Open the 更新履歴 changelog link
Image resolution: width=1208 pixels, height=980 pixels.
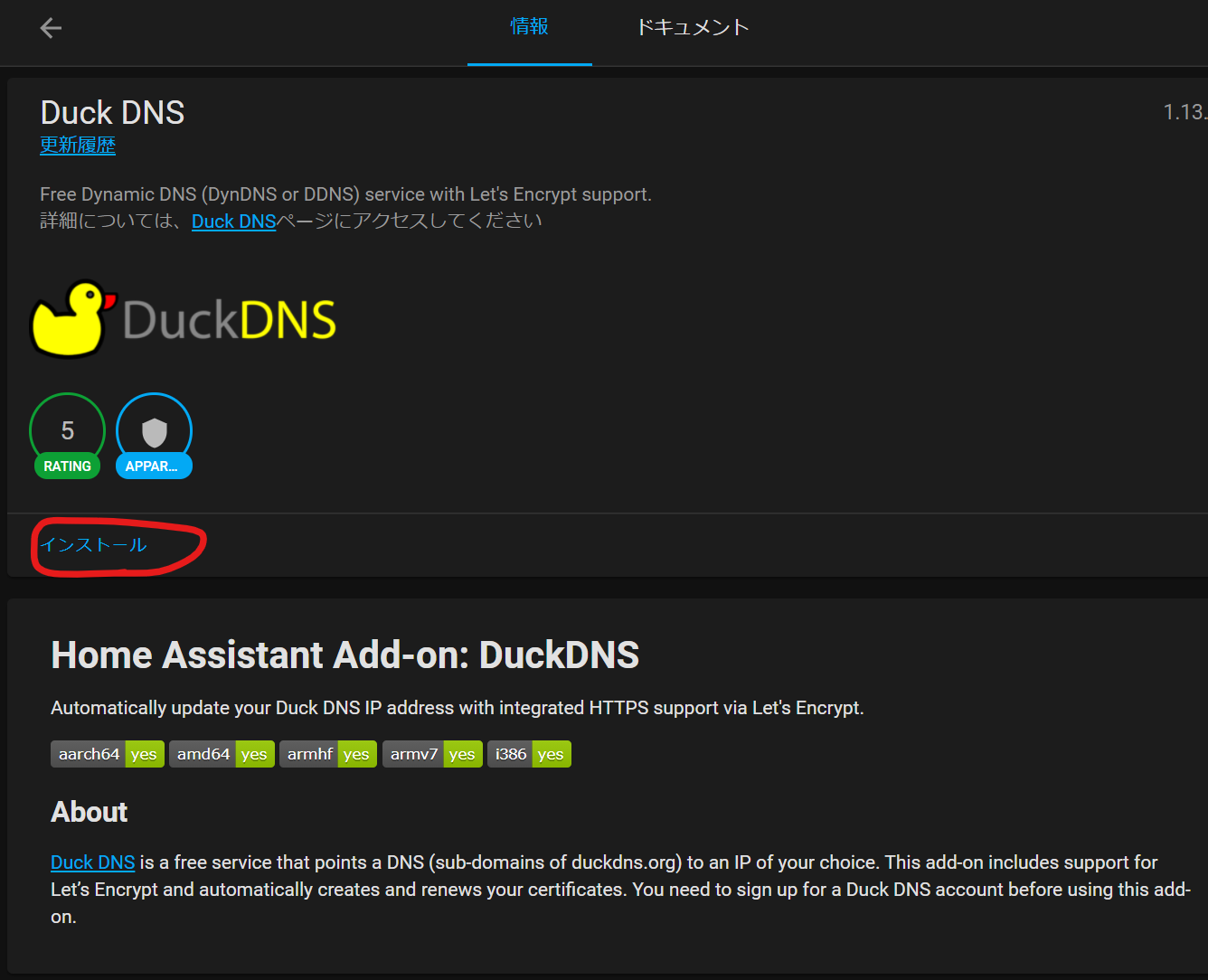tap(78, 146)
